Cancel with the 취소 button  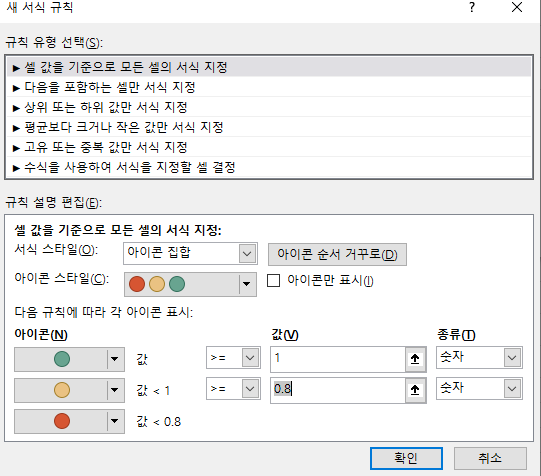click(490, 458)
